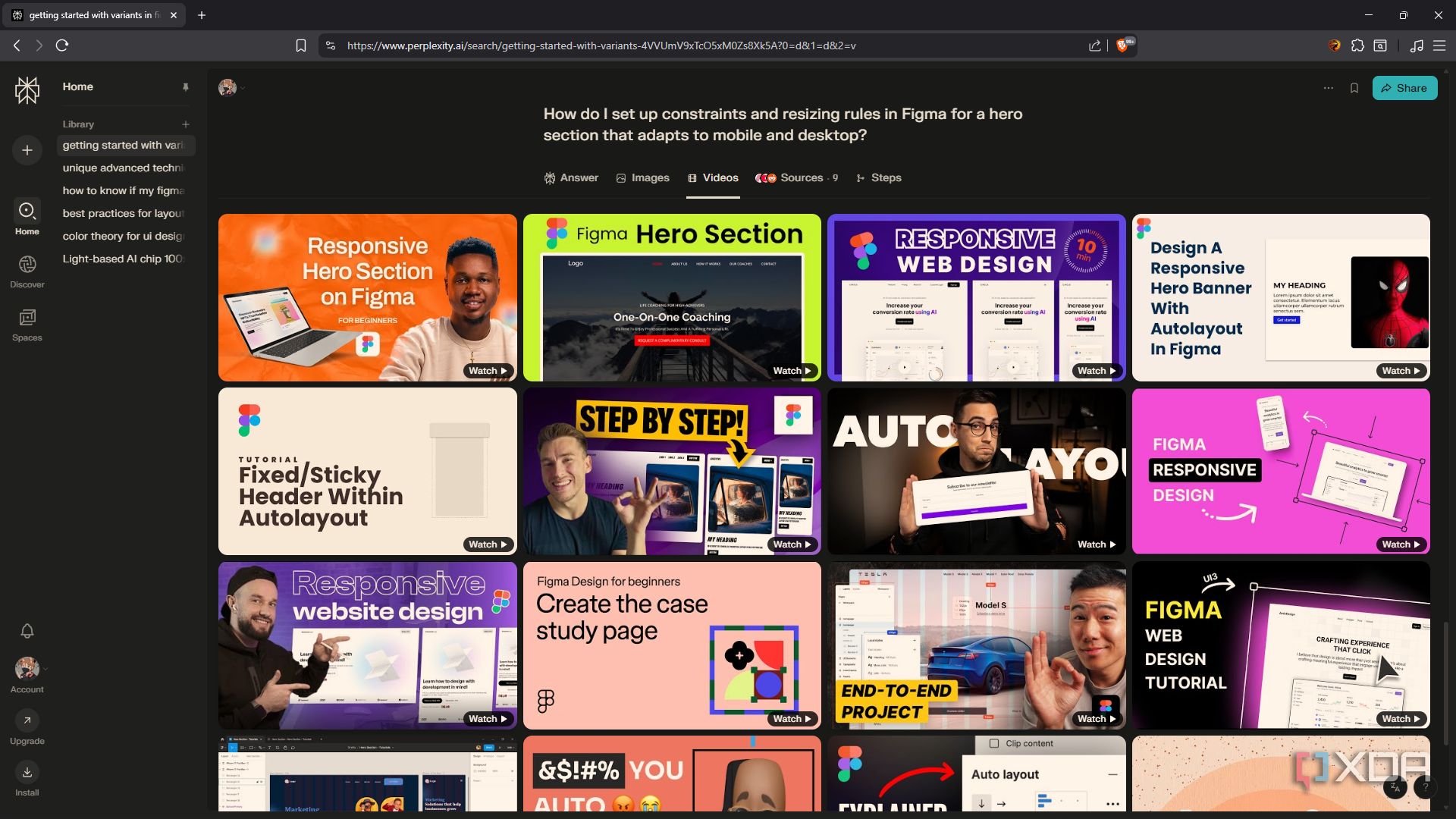Open 'color theory for ui desig' thread
The height and width of the screenshot is (819, 1456).
click(124, 236)
